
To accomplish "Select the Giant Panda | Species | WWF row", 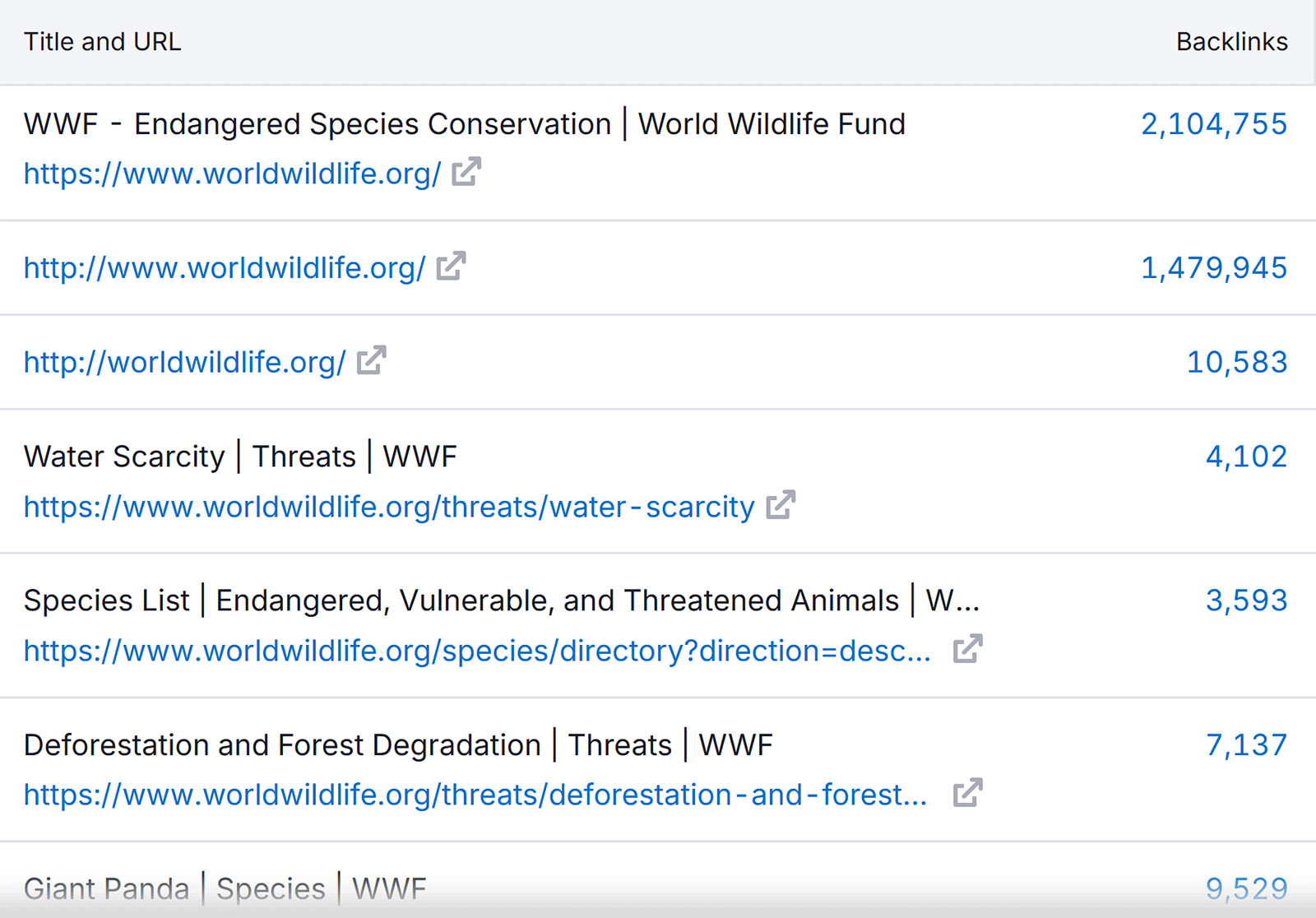I will tap(225, 888).
